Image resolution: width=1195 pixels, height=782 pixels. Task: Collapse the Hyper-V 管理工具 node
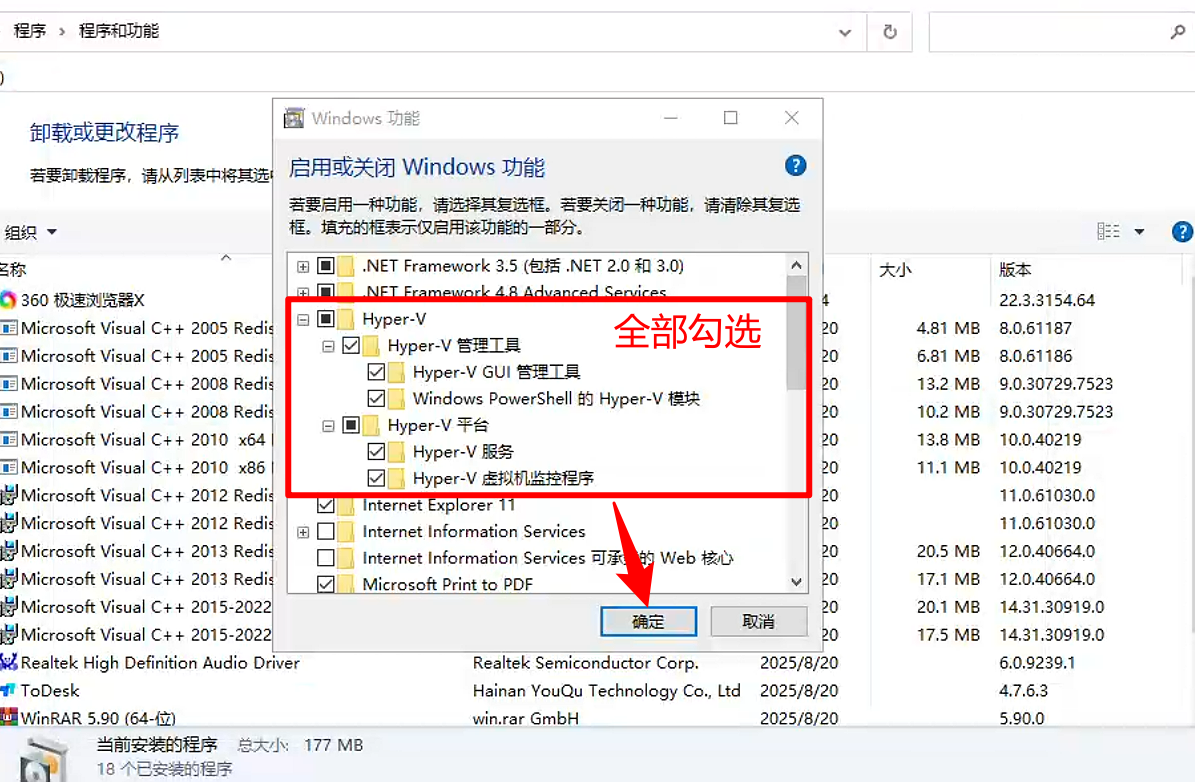(x=328, y=346)
